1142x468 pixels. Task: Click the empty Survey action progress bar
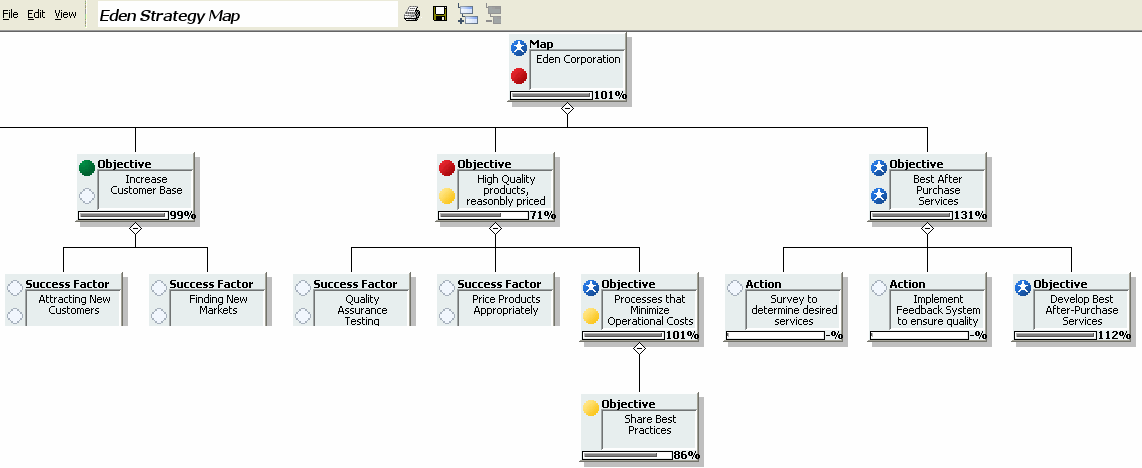pyautogui.click(x=775, y=336)
